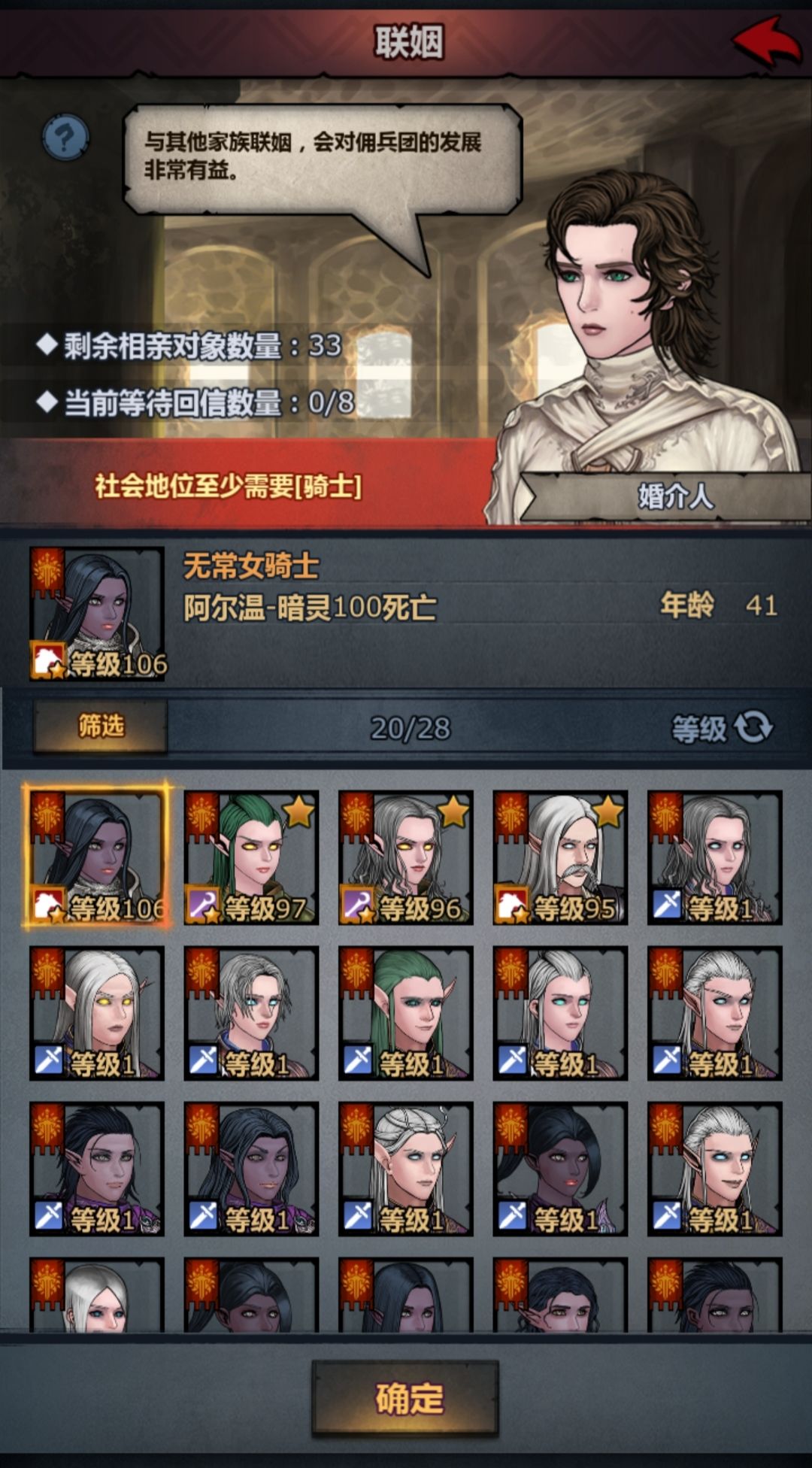Select the mustached level 95 elf portrait
This screenshot has height=1468, width=812.
[560, 857]
